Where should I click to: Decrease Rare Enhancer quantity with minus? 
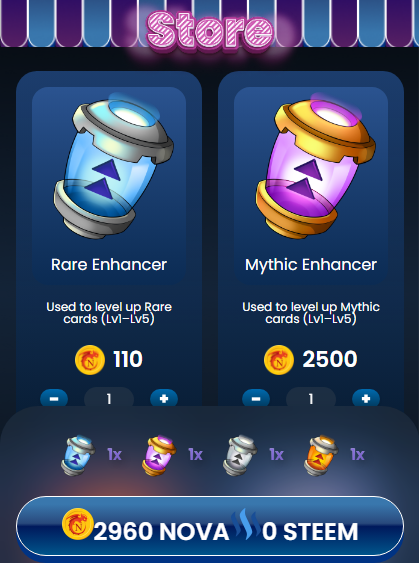click(x=54, y=398)
